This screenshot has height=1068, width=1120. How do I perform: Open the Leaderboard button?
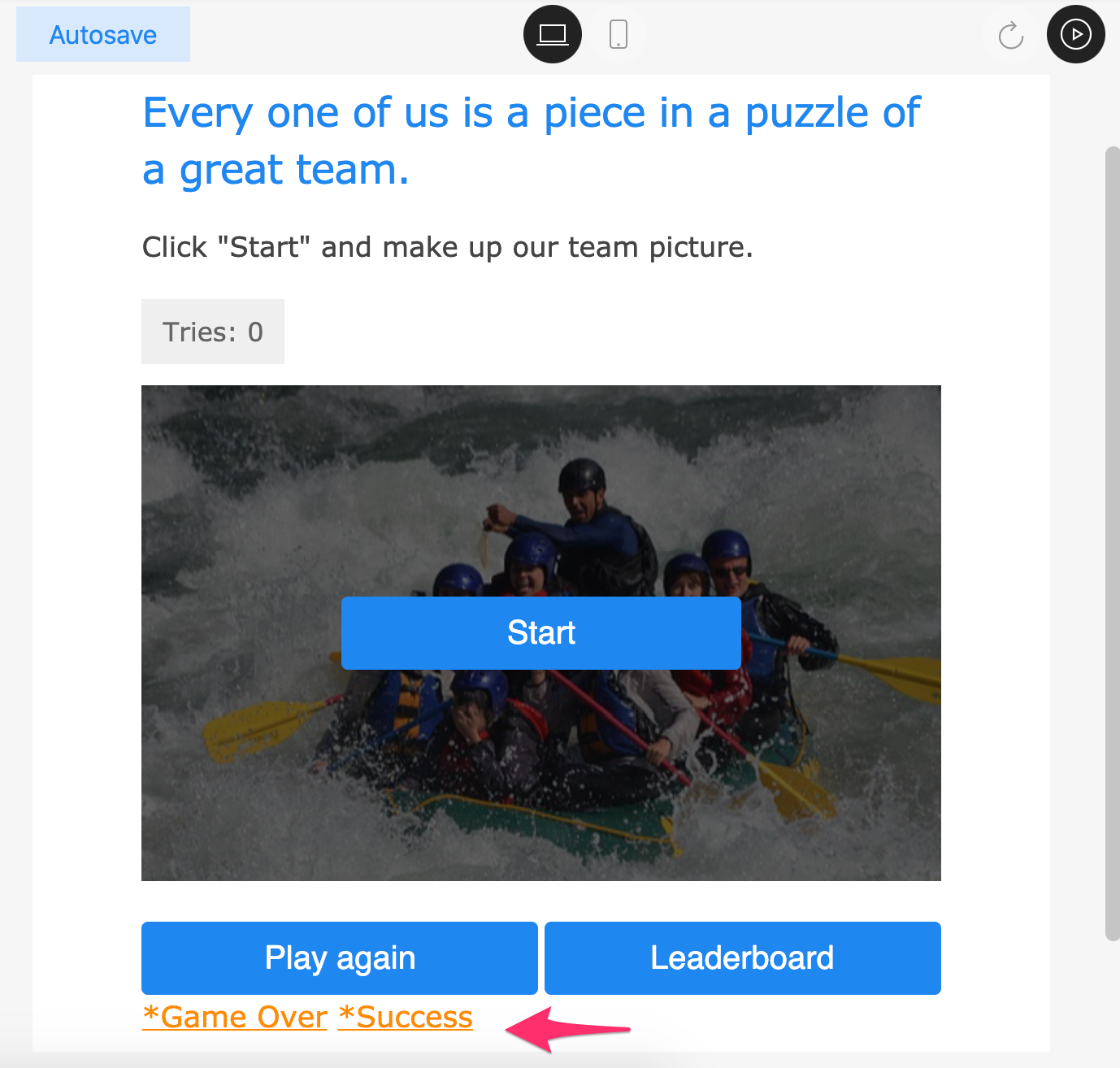pos(742,957)
